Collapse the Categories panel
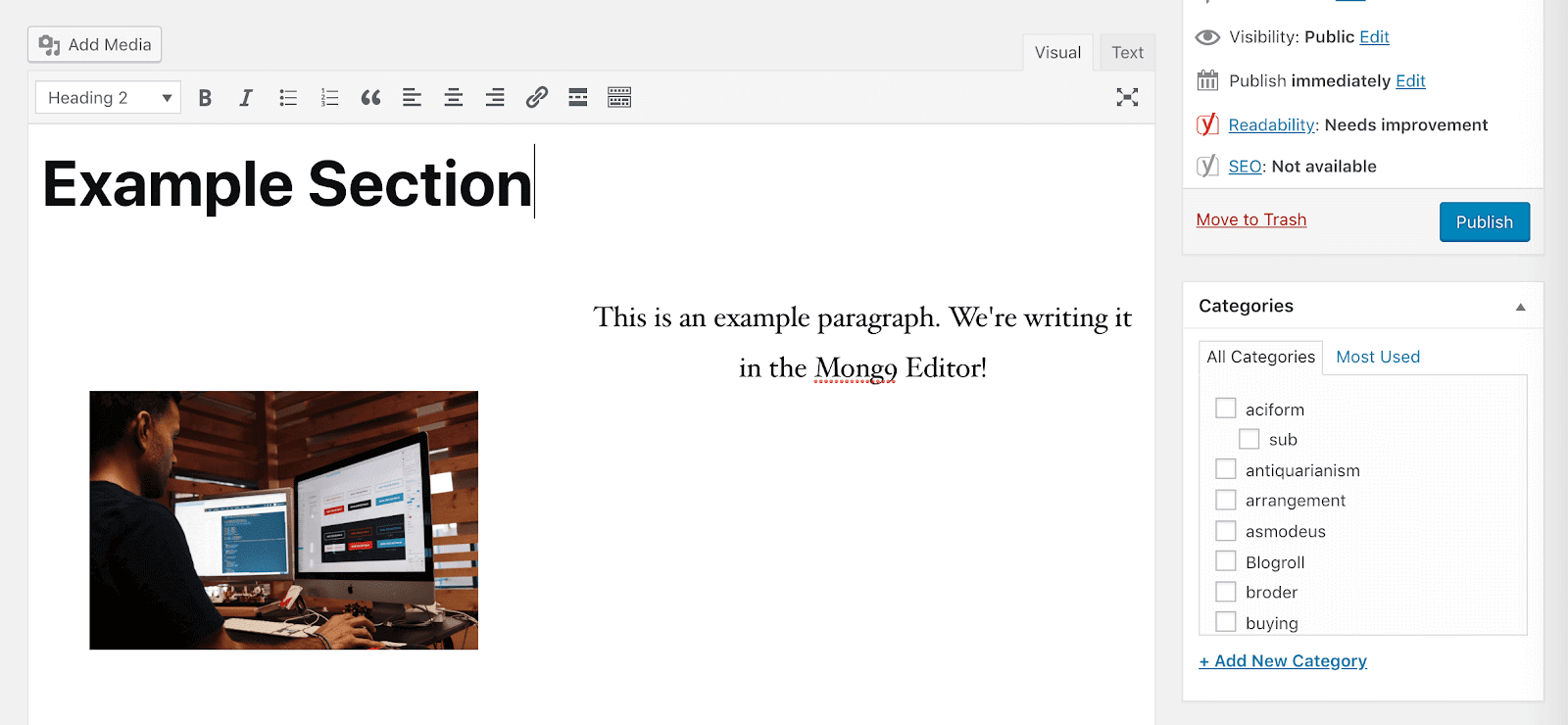1568x725 pixels. (1521, 307)
